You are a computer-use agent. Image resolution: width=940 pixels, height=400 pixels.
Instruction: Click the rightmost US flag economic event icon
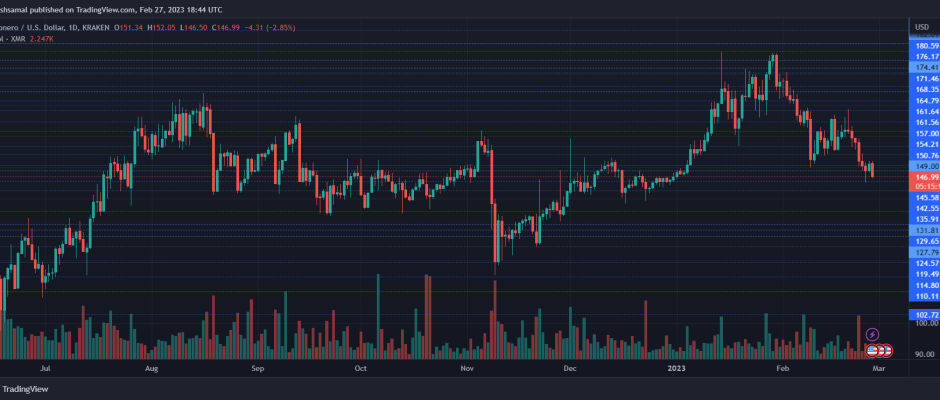pos(886,350)
